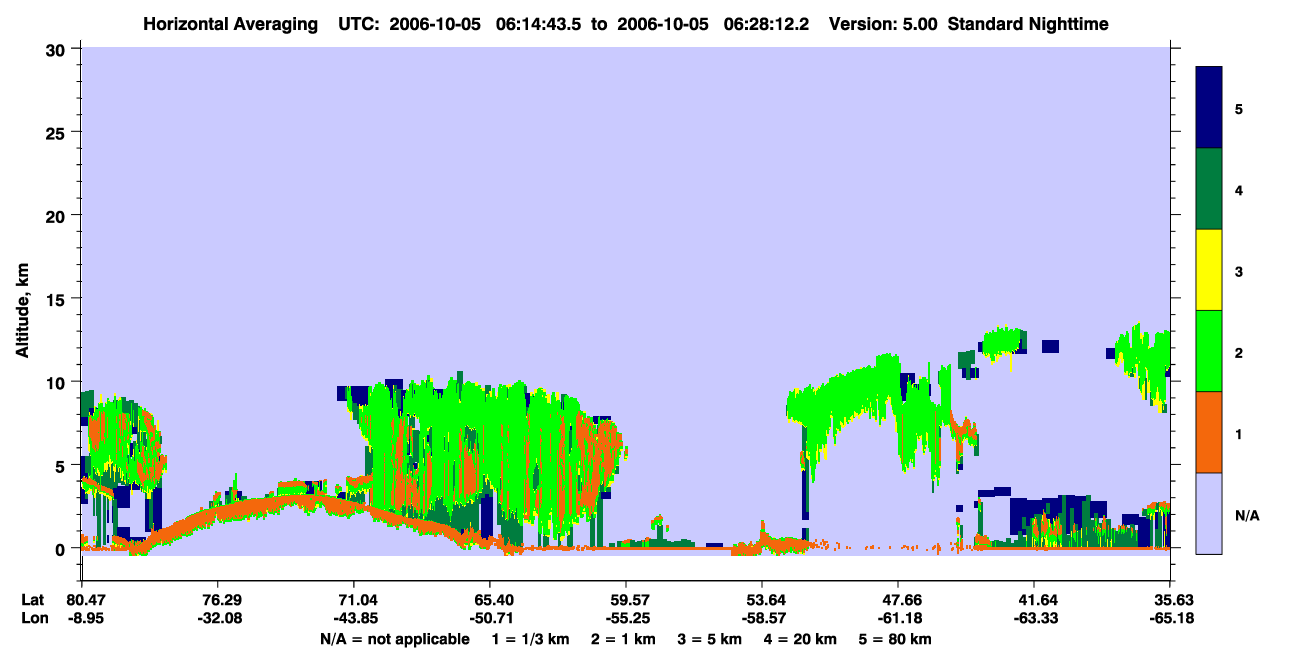This screenshot has width=1300, height=667.
Task: Click legend text 'N/A = not applicable'
Action: point(394,639)
